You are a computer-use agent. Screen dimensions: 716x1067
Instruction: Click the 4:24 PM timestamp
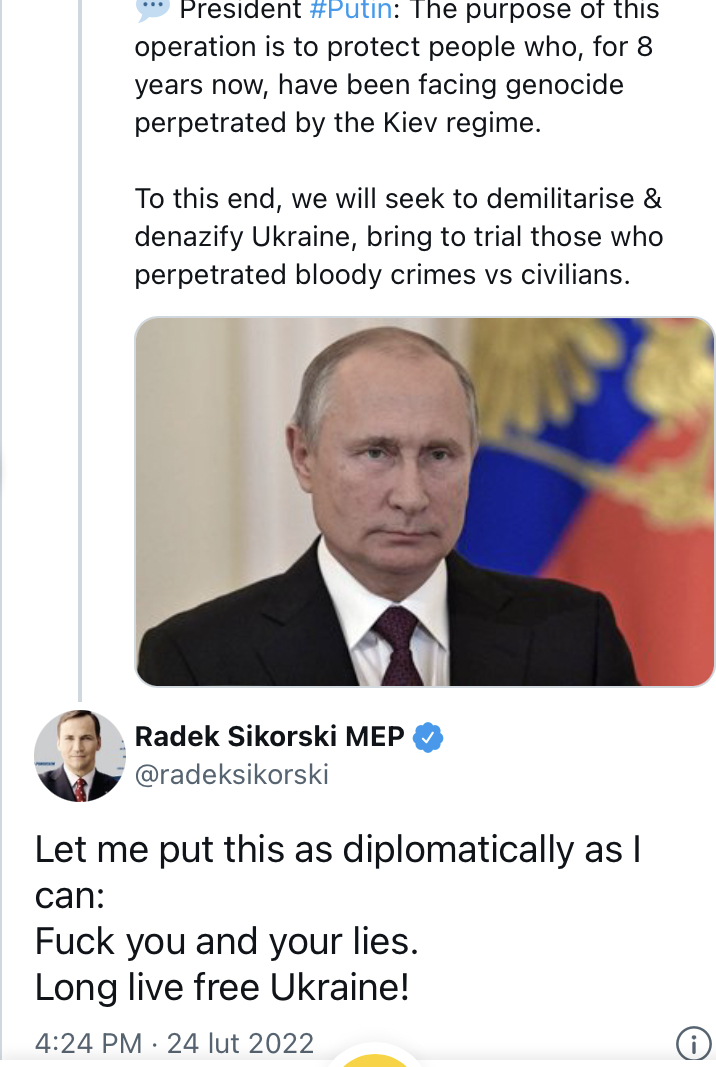[x=88, y=1043]
